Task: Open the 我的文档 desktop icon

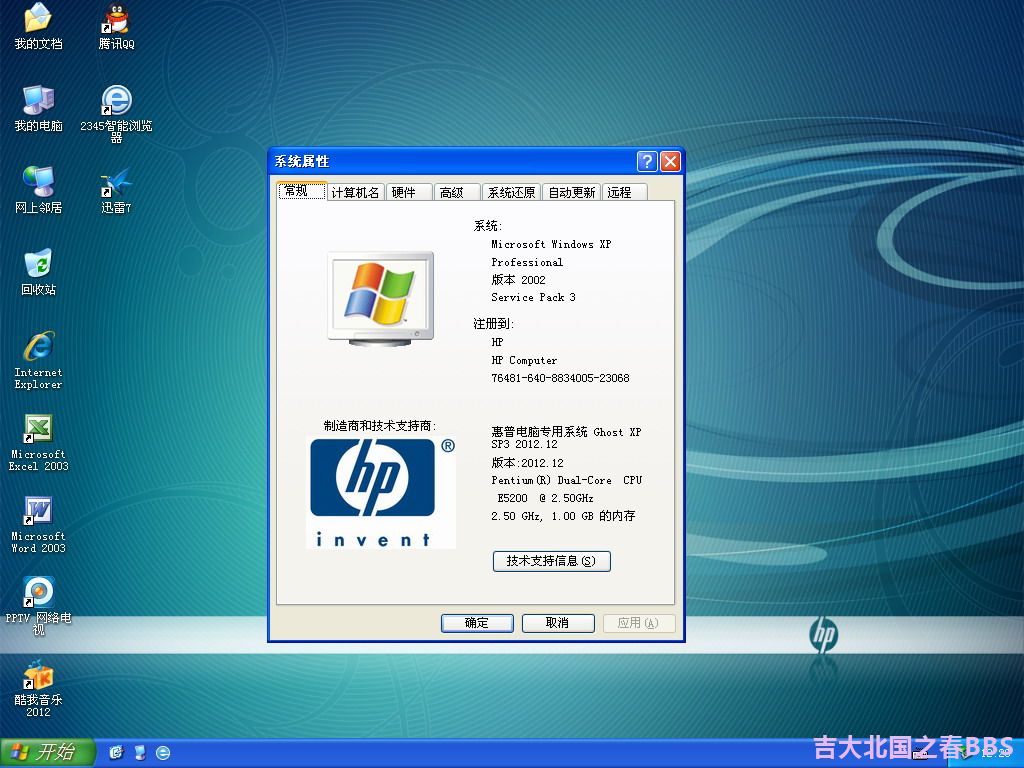Action: (39, 26)
